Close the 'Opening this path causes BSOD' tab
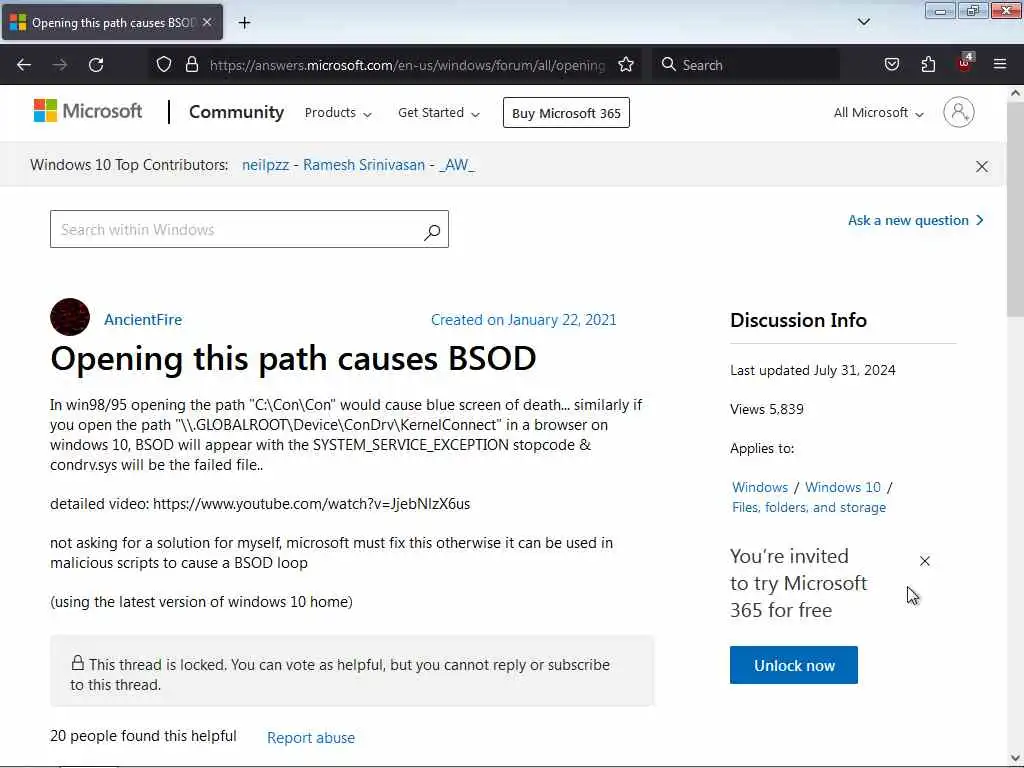The width and height of the screenshot is (1024, 768). (x=207, y=22)
